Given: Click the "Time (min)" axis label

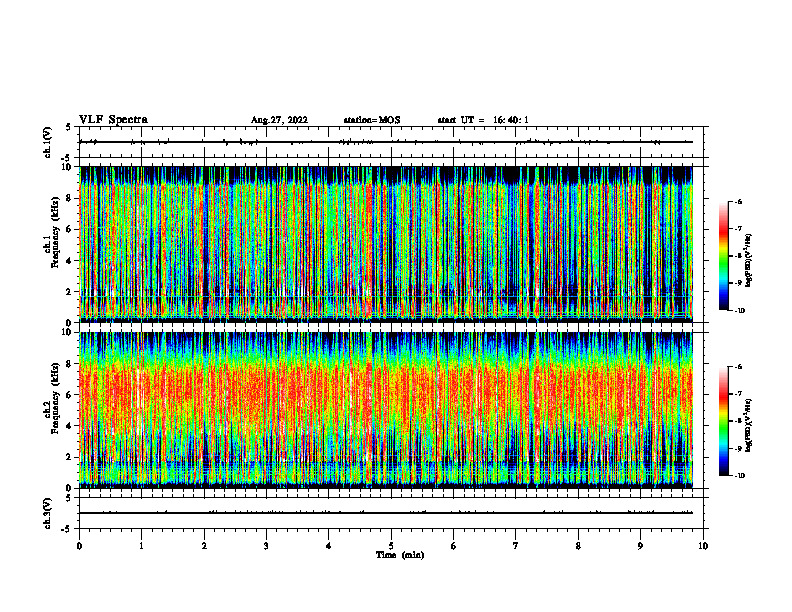Looking at the screenshot, I should click(400, 555).
